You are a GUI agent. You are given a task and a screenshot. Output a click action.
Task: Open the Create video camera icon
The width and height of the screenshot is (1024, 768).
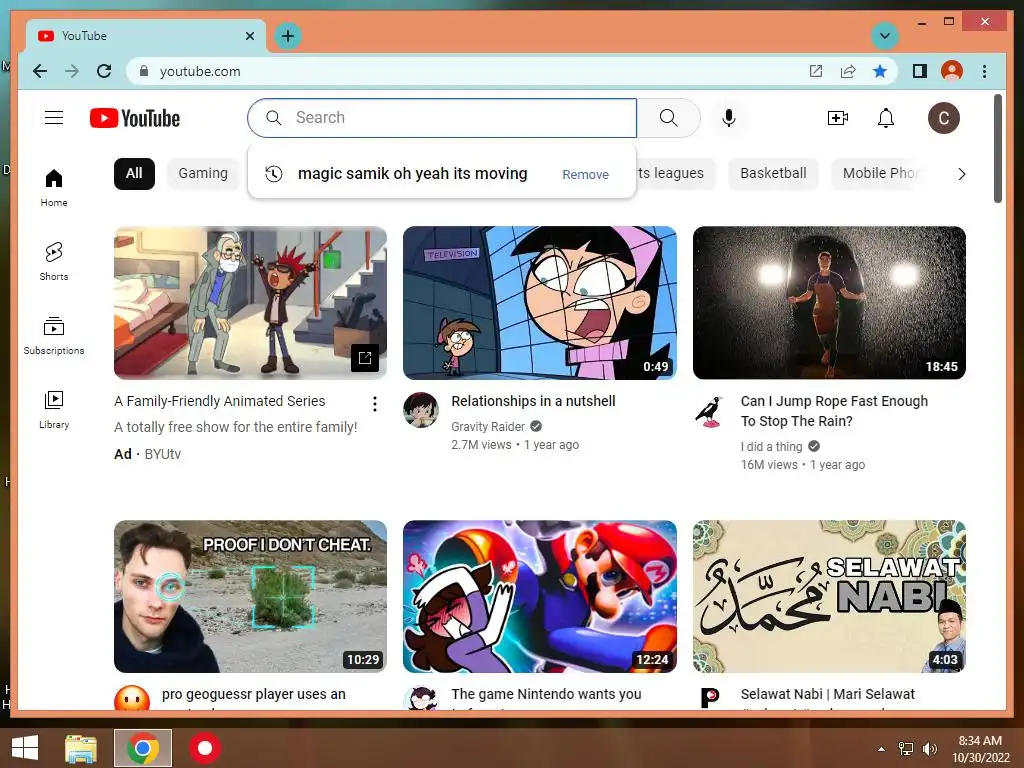[837, 118]
